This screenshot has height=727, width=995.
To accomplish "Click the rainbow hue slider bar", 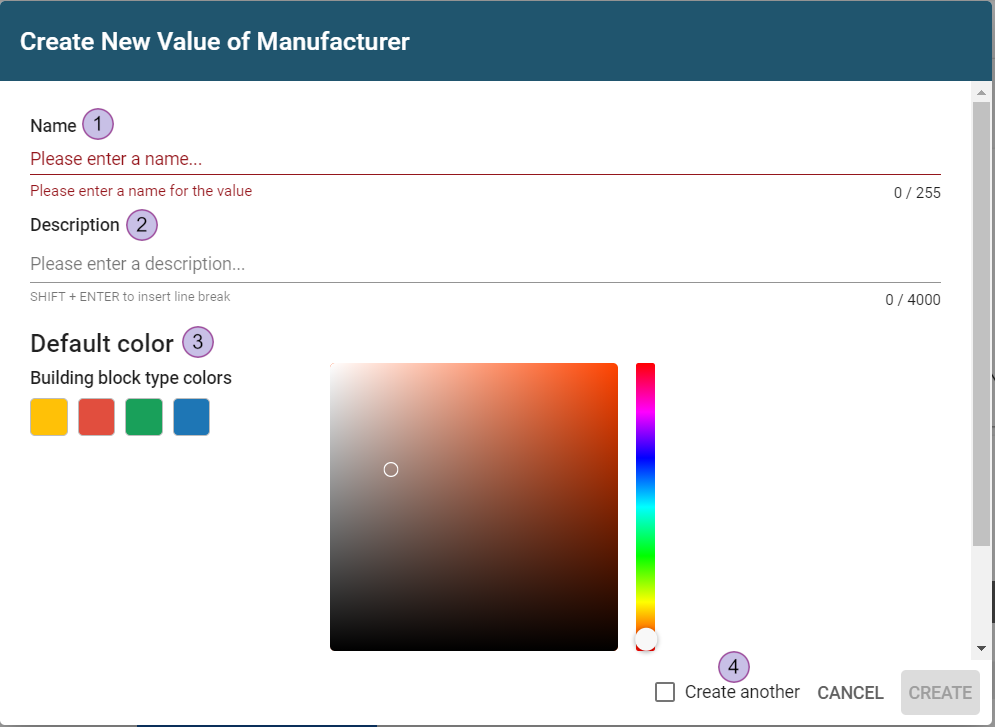I will [645, 480].
